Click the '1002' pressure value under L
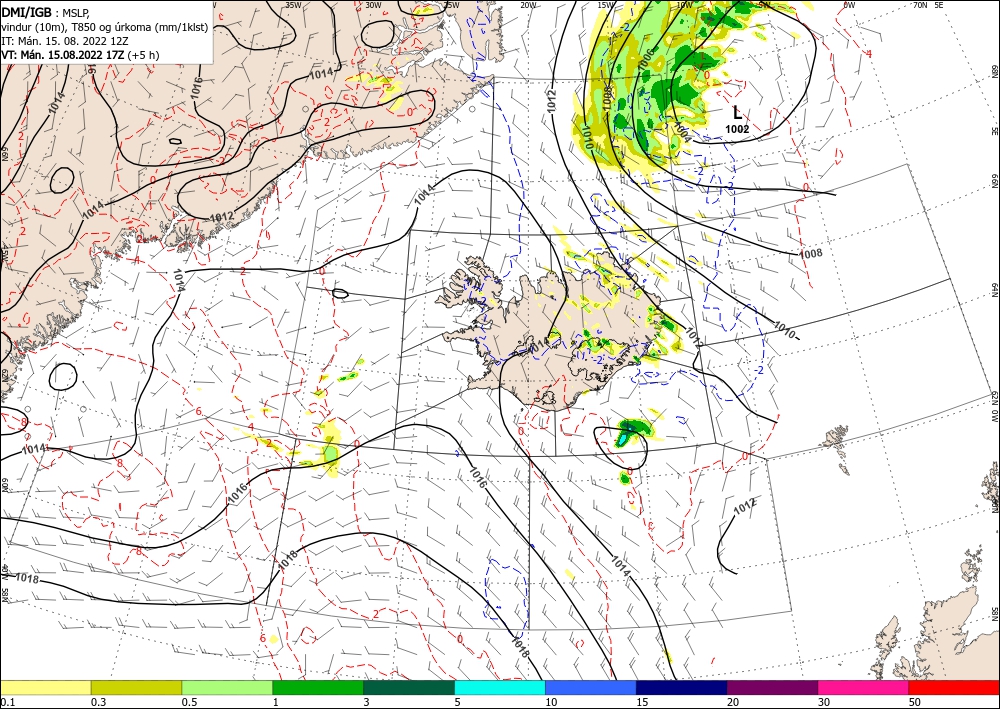Image resolution: width=1000 pixels, height=709 pixels. pos(737,129)
